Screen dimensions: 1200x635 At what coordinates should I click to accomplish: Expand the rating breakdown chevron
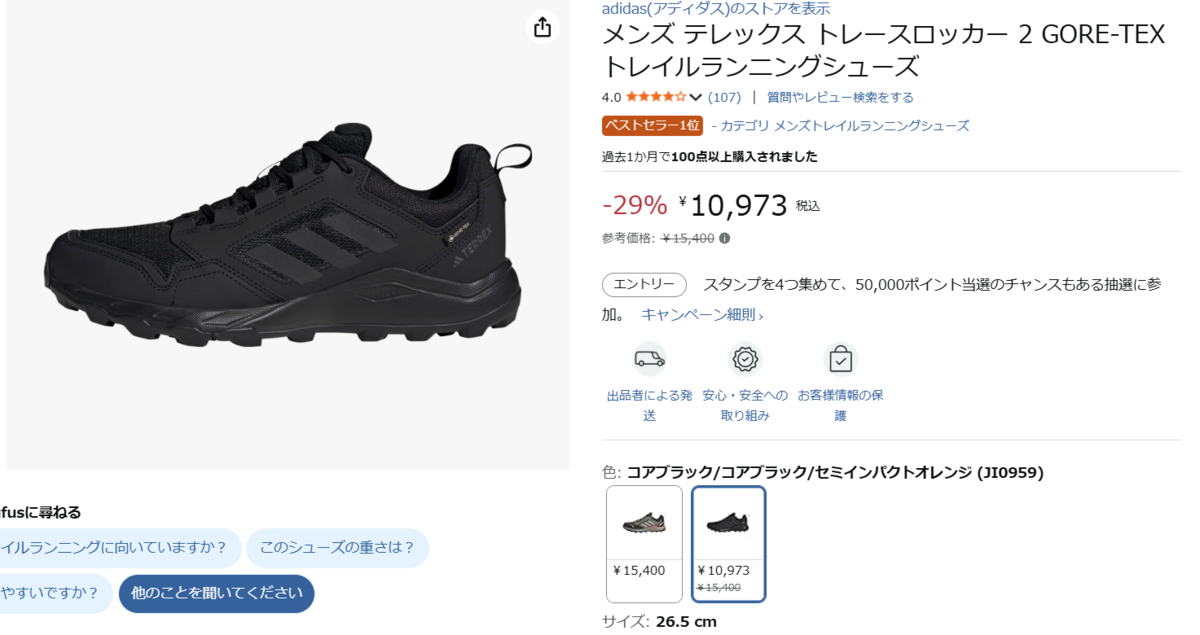(x=696, y=97)
